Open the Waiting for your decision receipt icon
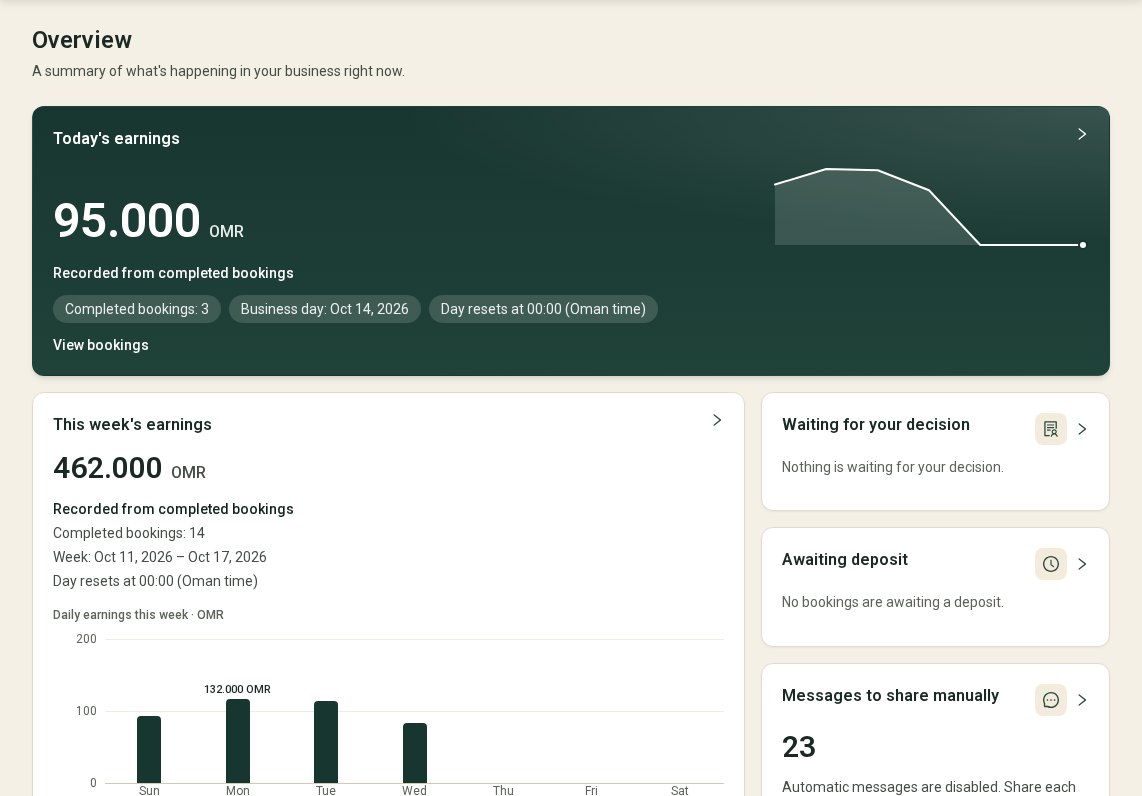This screenshot has width=1142, height=796. 1050,429
